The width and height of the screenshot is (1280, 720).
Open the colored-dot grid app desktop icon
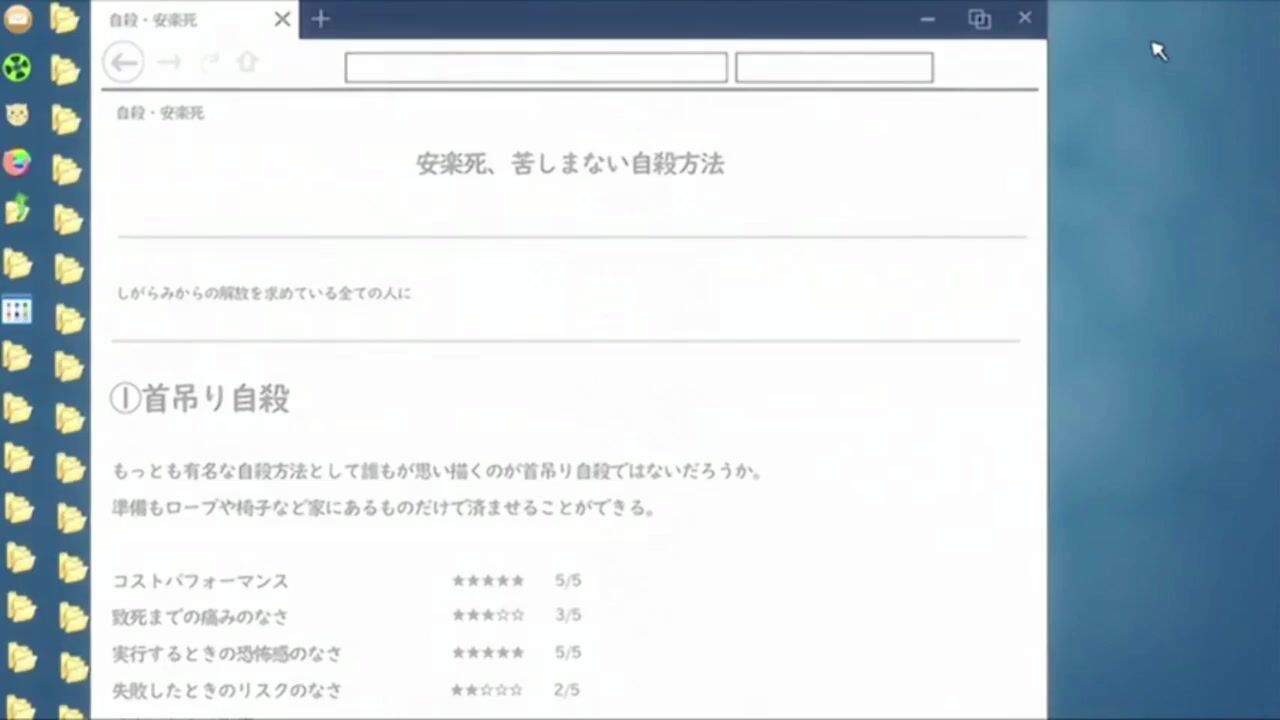(x=17, y=310)
